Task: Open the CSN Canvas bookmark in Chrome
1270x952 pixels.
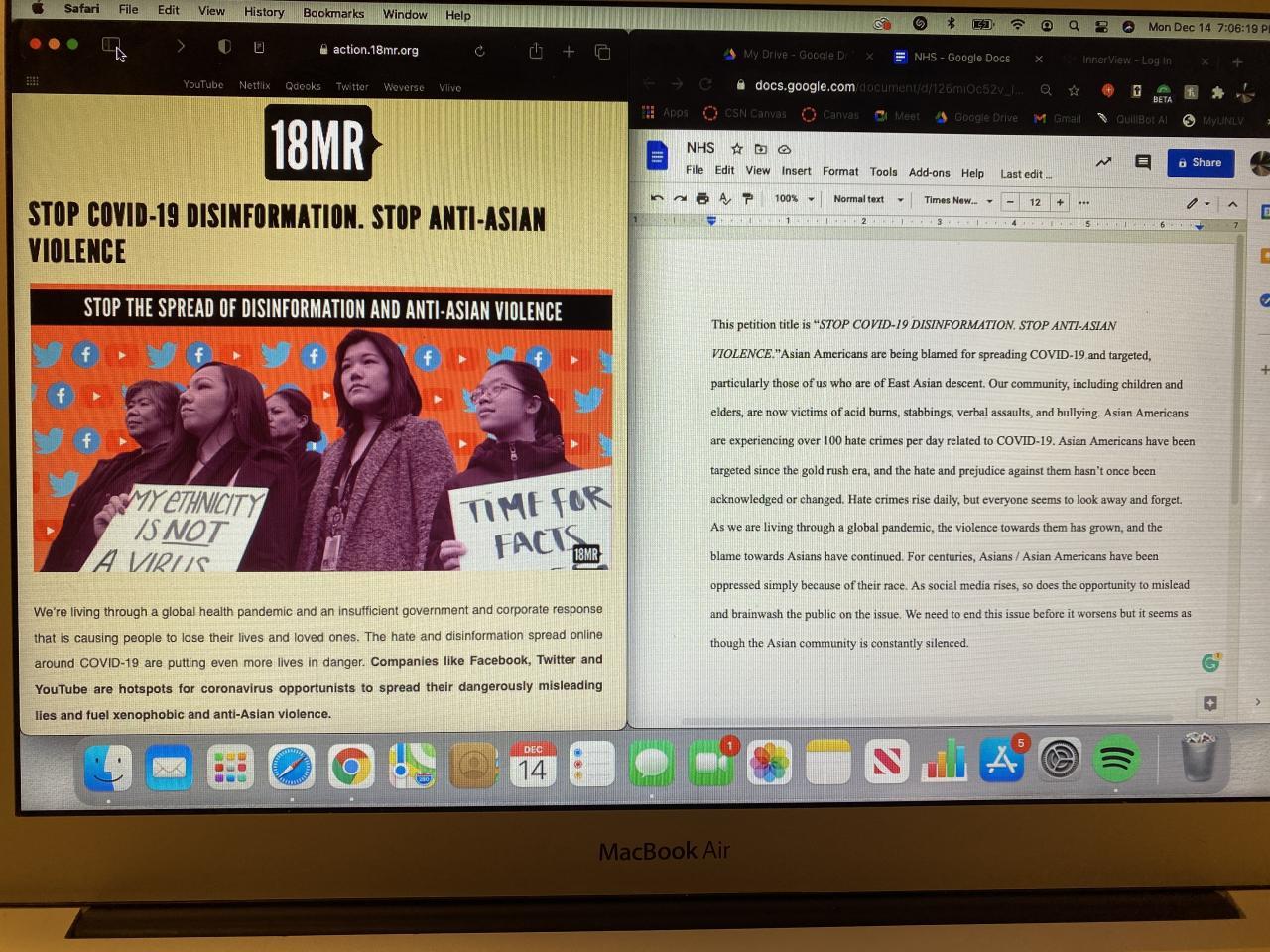Action: pos(745,113)
